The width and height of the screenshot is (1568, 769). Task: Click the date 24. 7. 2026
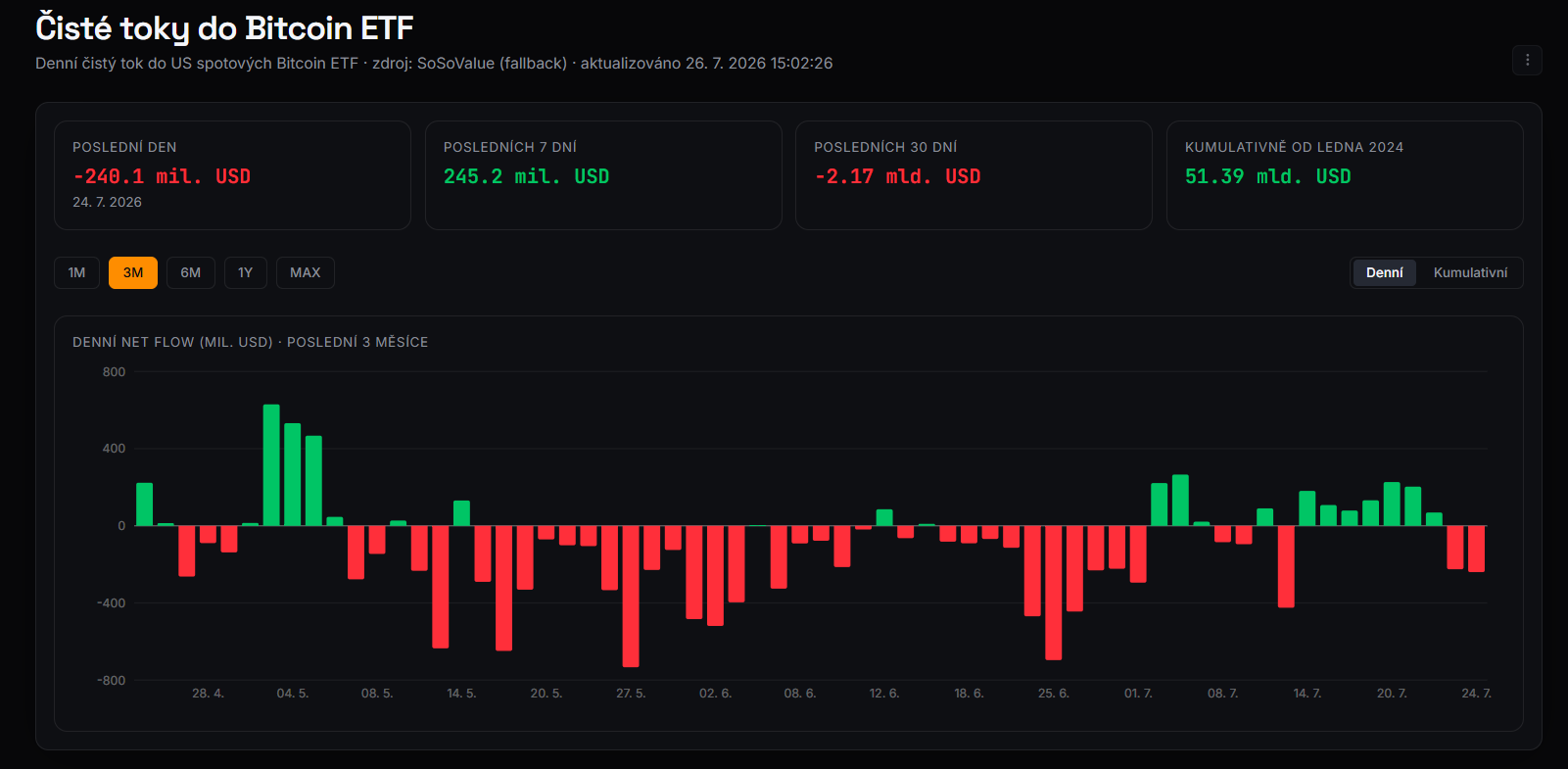107,202
